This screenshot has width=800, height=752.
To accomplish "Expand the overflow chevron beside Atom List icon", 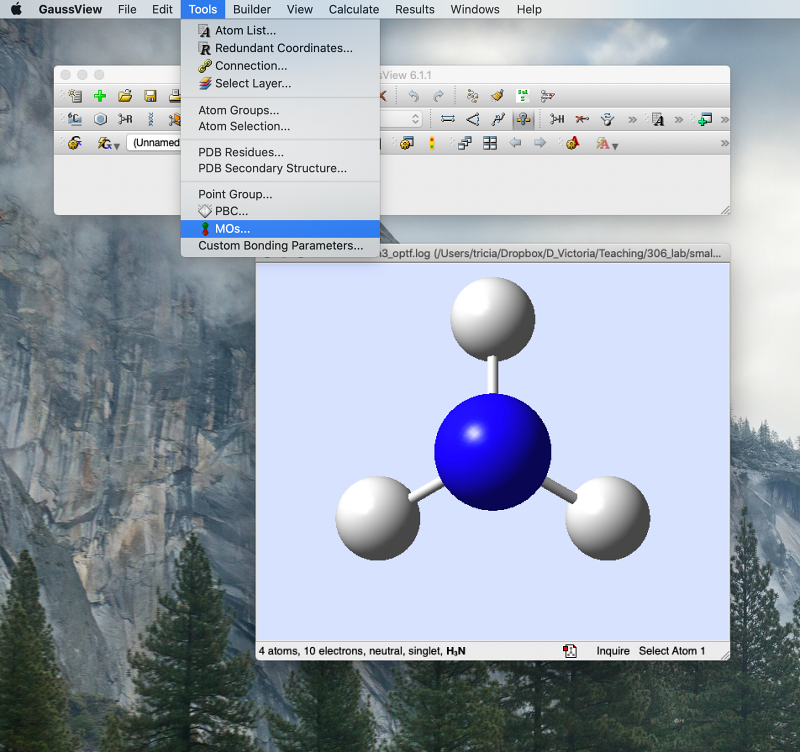I will (678, 119).
